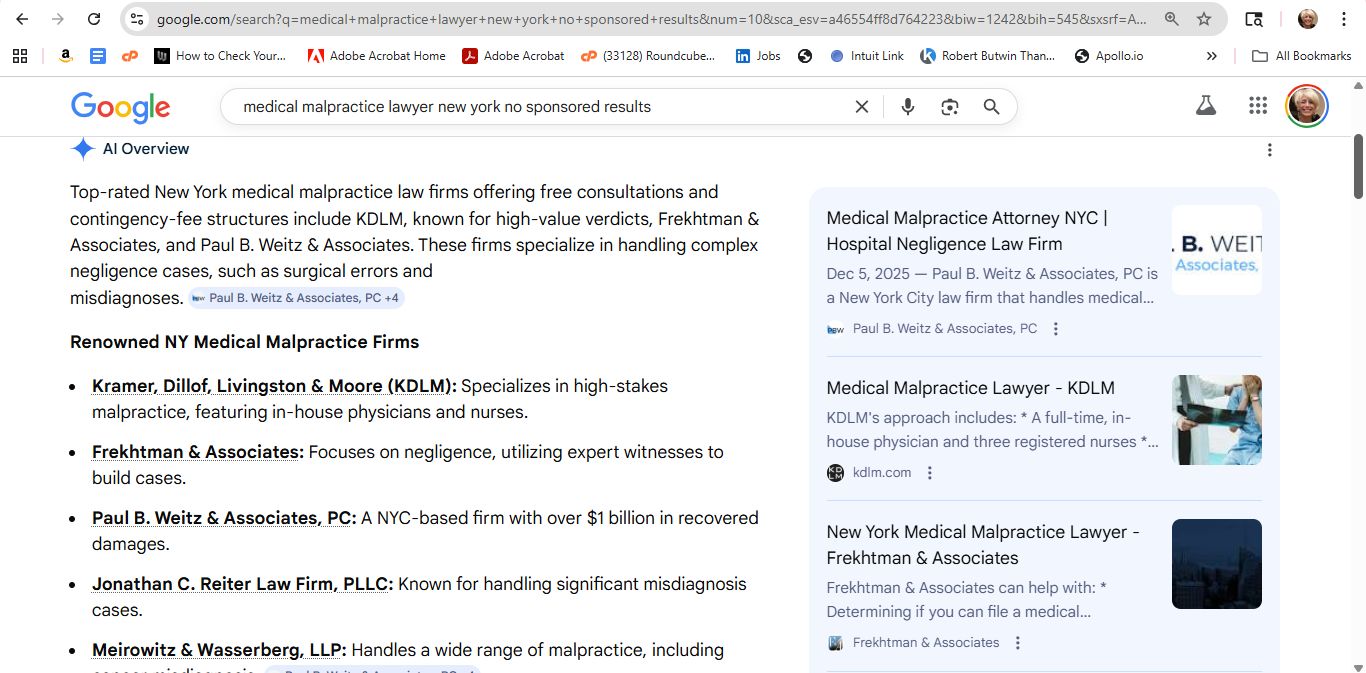Click the KDLM x-ray thumbnail image
The image size is (1366, 673).
(x=1217, y=420)
